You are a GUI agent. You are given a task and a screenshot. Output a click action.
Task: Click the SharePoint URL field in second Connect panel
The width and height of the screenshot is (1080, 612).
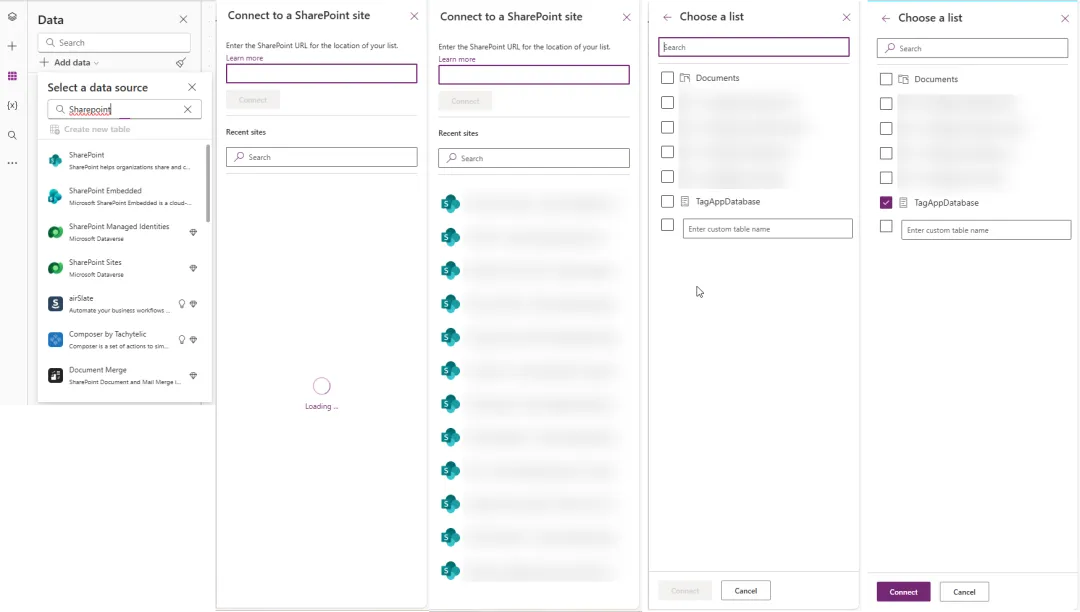tap(534, 75)
